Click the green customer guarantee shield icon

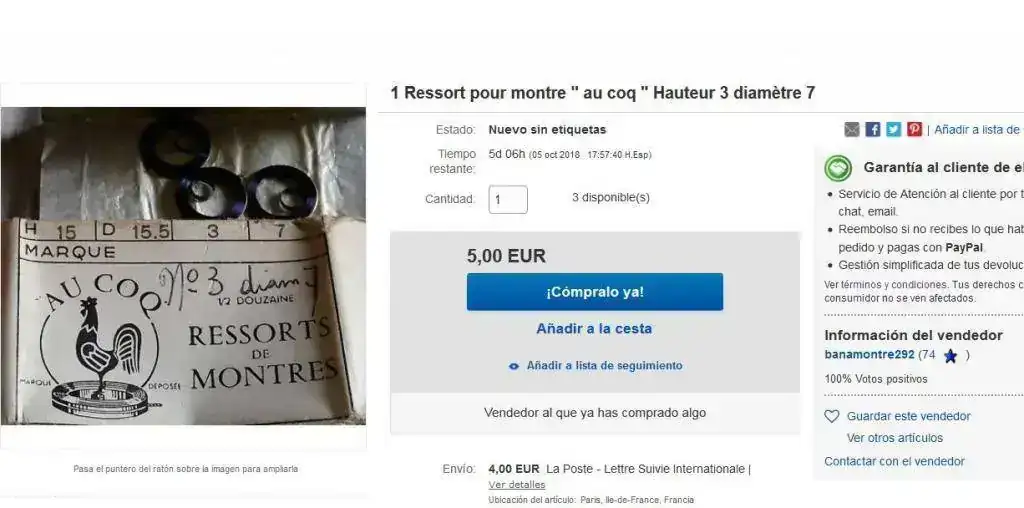(838, 168)
